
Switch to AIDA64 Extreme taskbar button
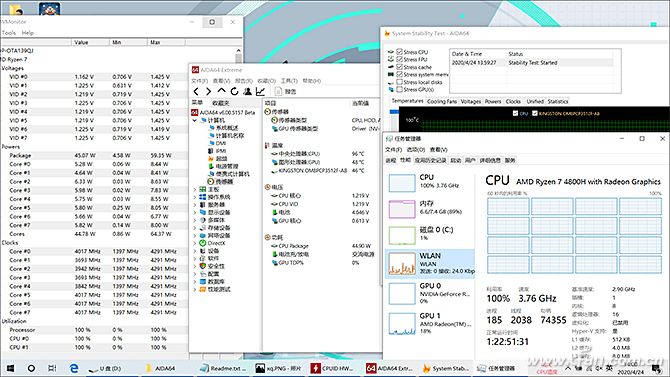tap(389, 368)
